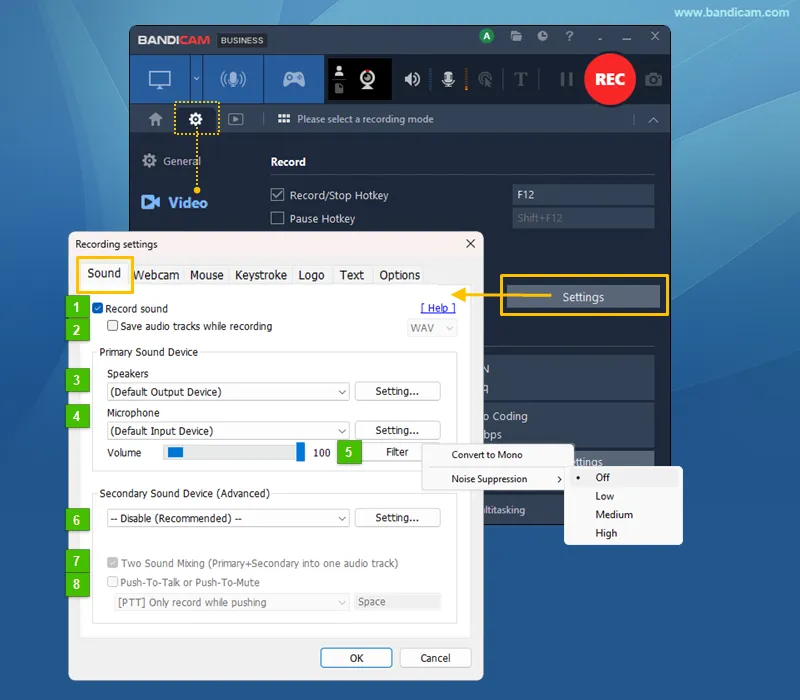Toggle the speaker sound icon in toolbar

[412, 80]
